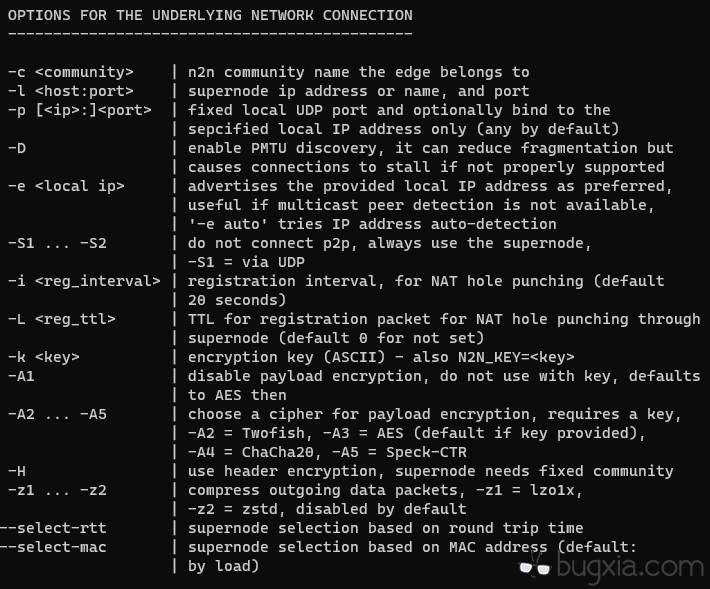Screen dimensions: 710x589
Task: Click the glasses logo in the watermark
Action: coord(535,567)
